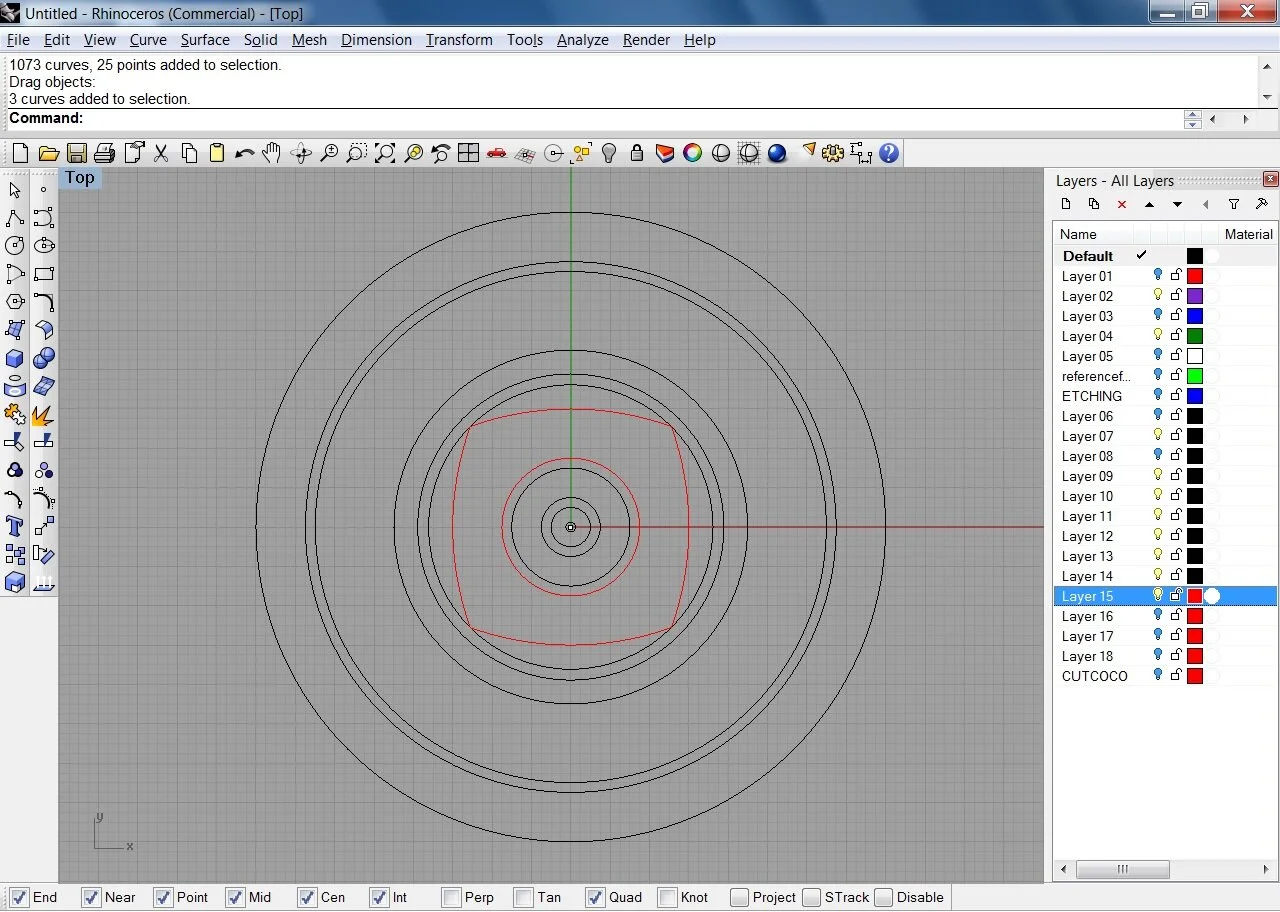Choose the Circle drawing tool
The height and width of the screenshot is (912, 1280).
[15, 246]
